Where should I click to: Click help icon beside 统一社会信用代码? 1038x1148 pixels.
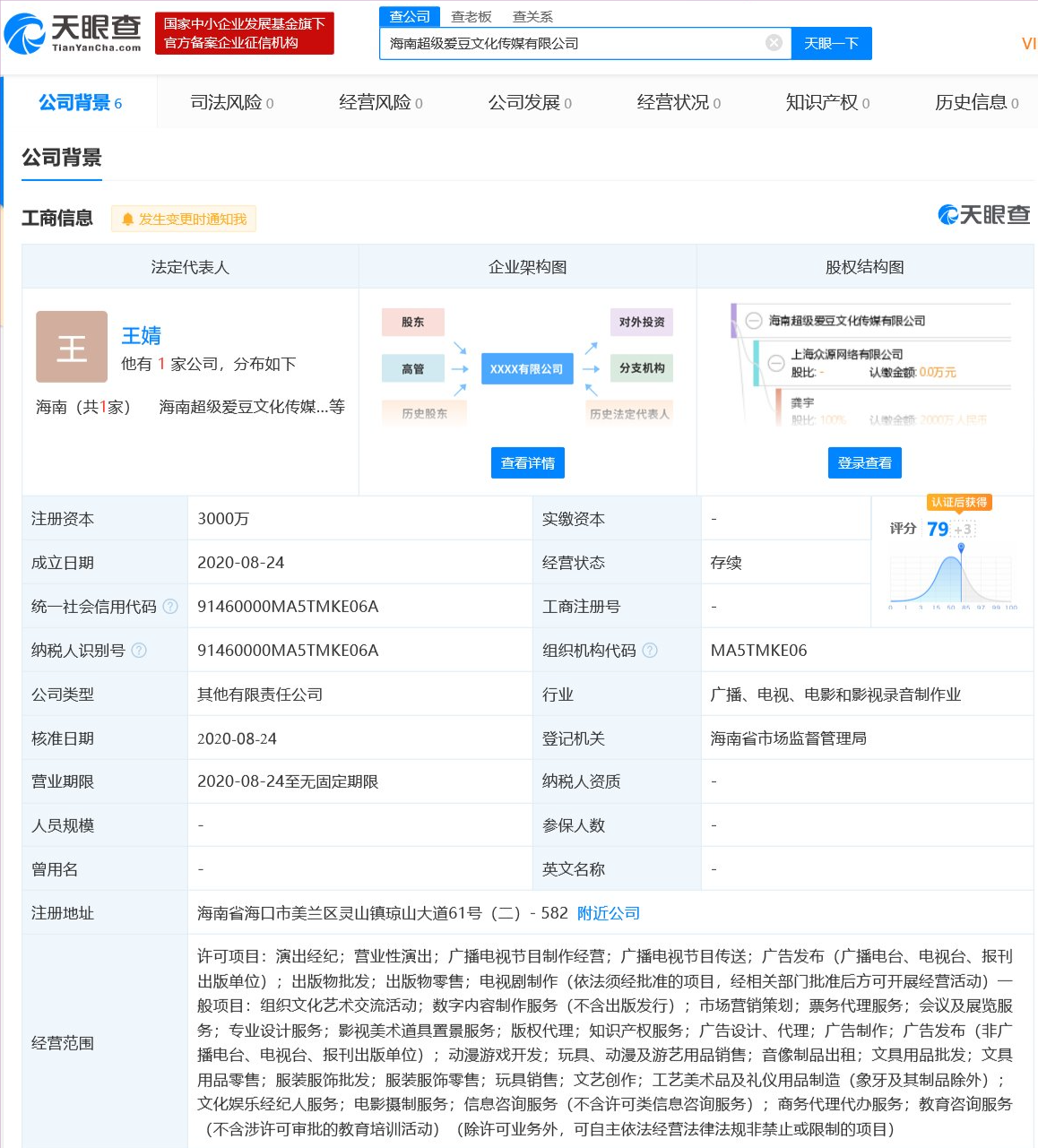click(170, 607)
